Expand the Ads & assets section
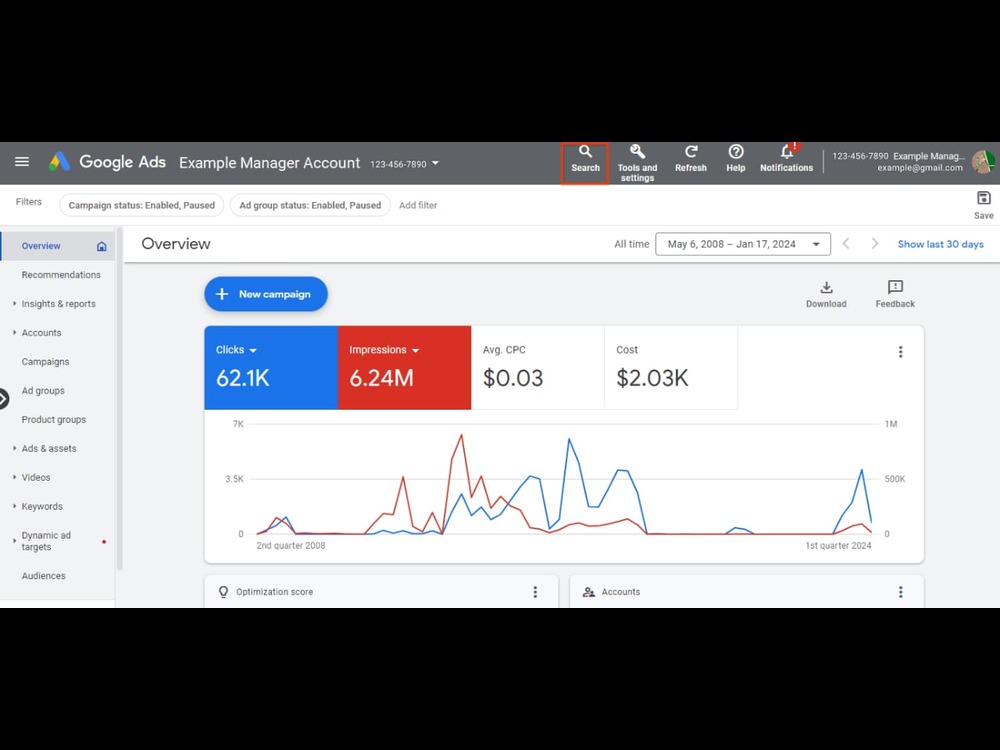The height and width of the screenshot is (750, 1000). (14, 448)
